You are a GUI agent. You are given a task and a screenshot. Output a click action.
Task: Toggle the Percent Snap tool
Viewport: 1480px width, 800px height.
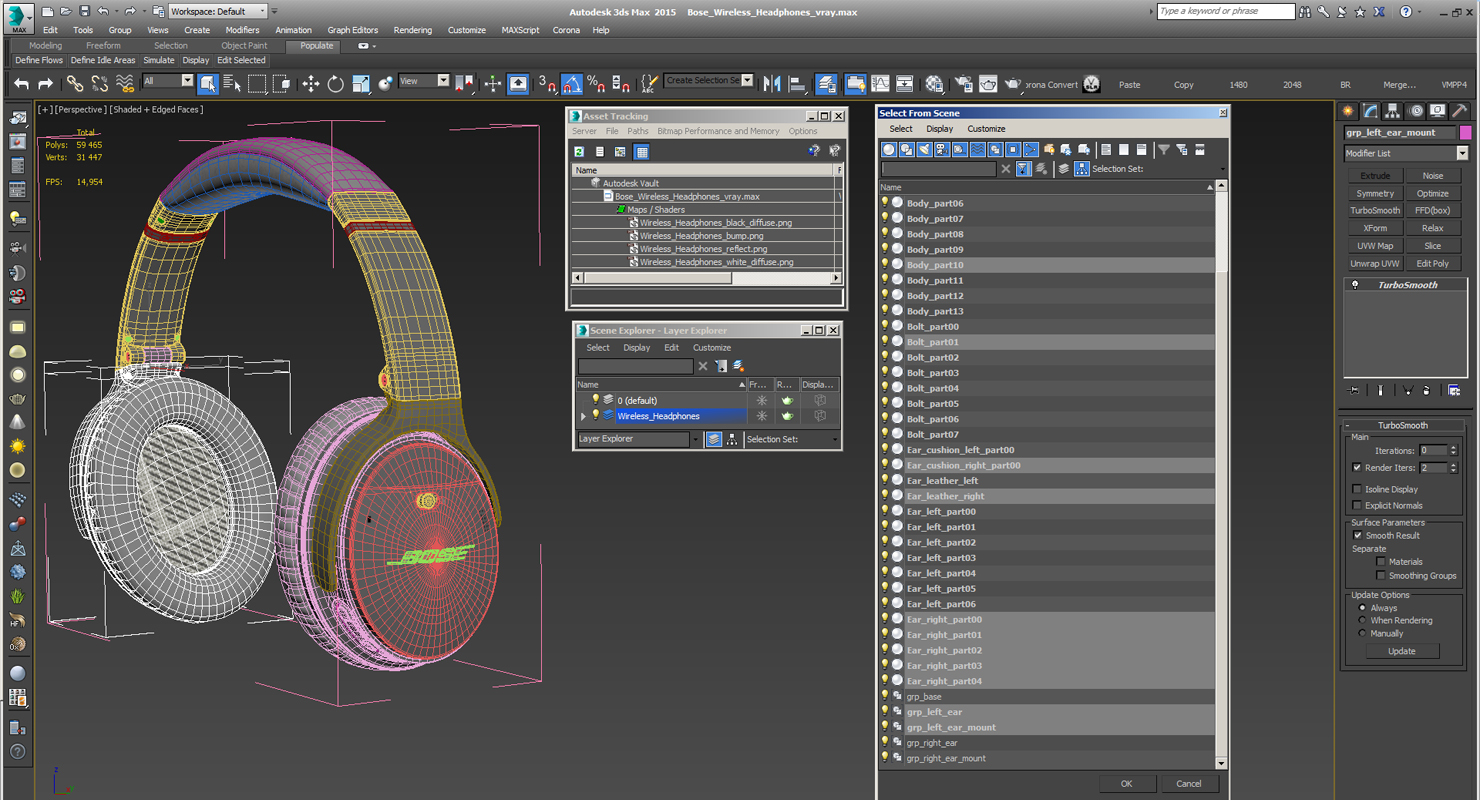click(x=596, y=84)
